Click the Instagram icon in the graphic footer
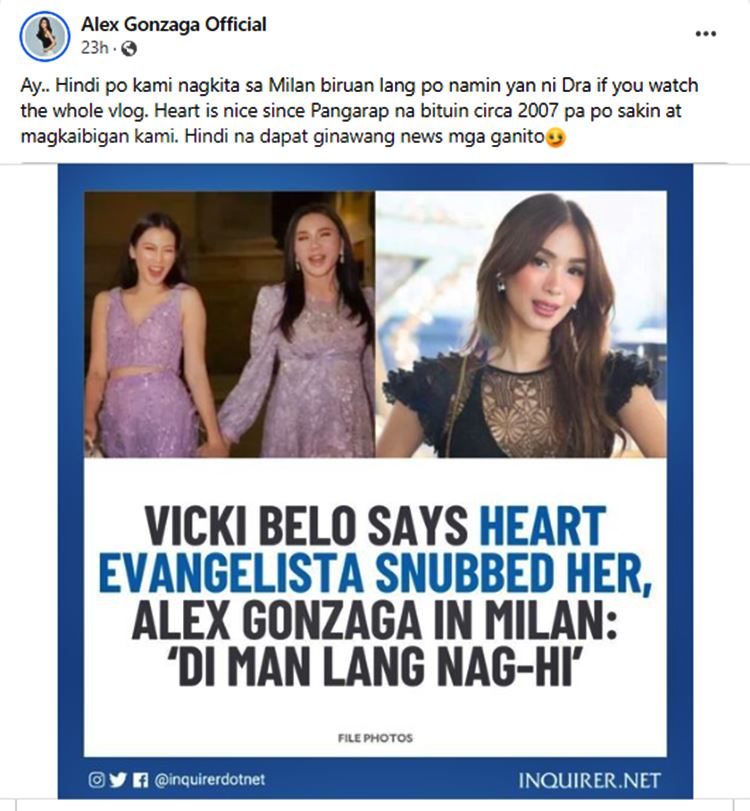 click(x=96, y=779)
